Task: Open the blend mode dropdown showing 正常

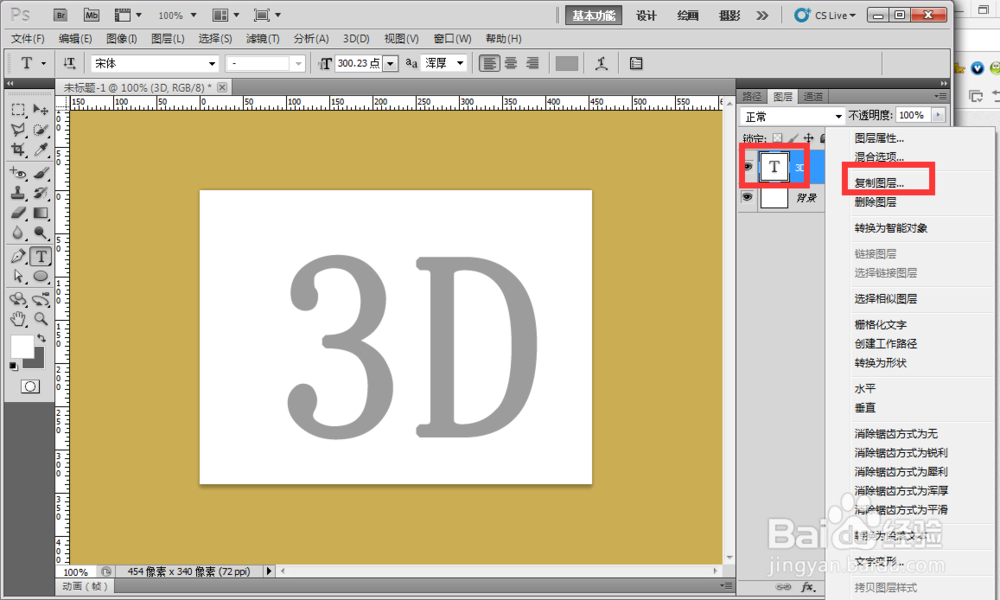Action: click(x=790, y=115)
